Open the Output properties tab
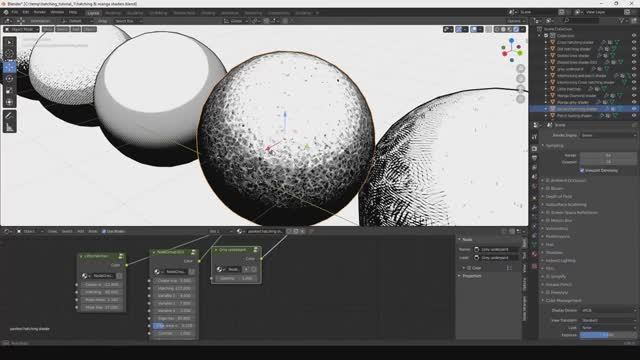The width and height of the screenshot is (640, 360). click(x=534, y=158)
